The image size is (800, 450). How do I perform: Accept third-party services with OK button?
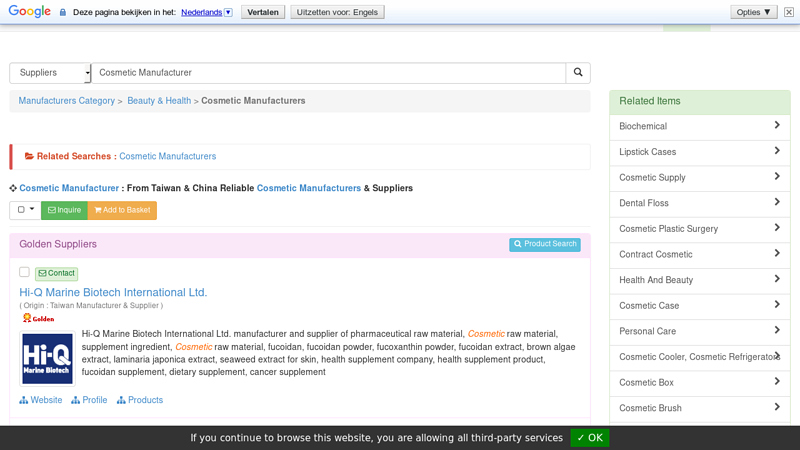pos(590,438)
